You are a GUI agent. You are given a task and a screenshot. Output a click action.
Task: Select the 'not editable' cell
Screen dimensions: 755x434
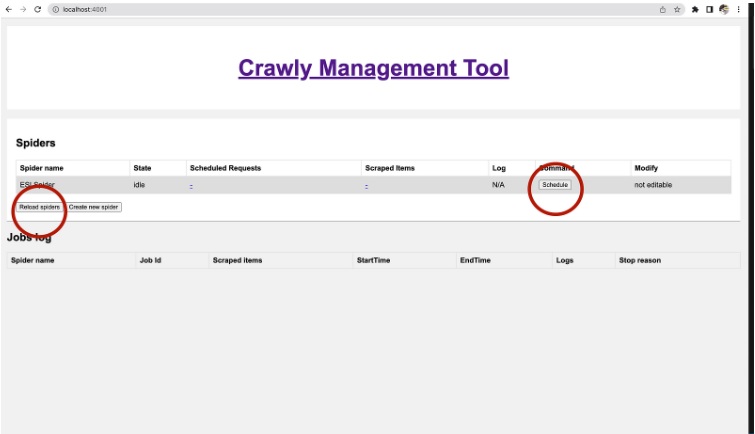pos(653,185)
